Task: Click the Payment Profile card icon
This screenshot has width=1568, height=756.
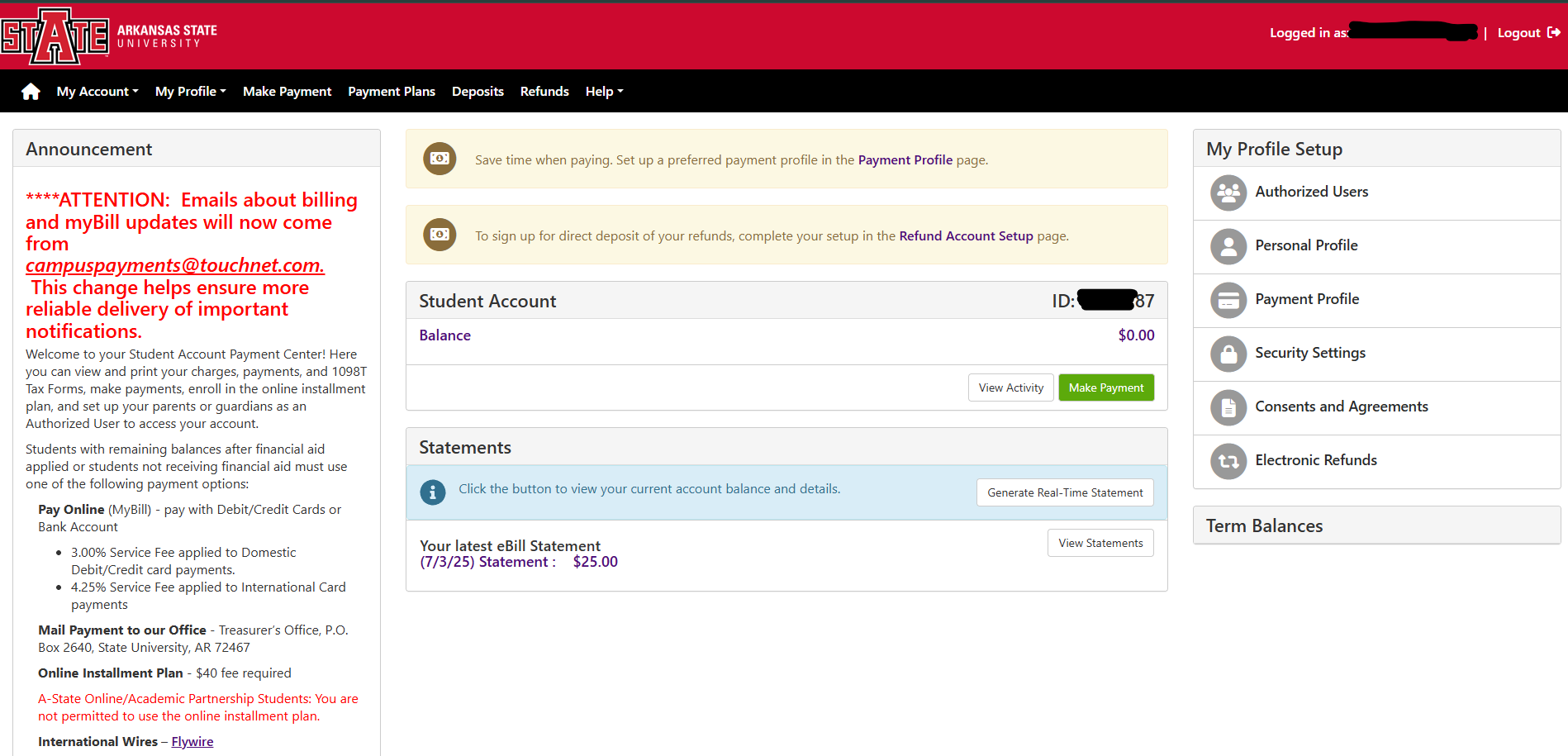Action: (1228, 300)
